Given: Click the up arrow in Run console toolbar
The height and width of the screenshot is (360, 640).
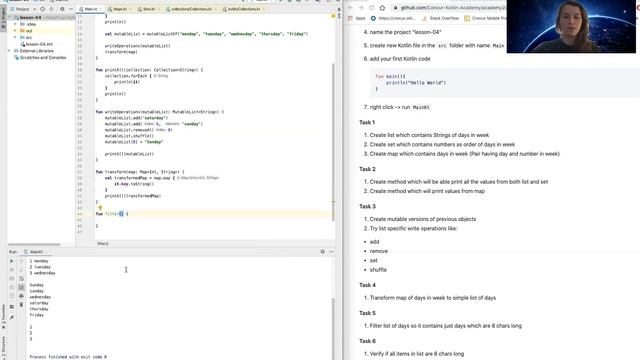Looking at the screenshot, I should (21, 261).
